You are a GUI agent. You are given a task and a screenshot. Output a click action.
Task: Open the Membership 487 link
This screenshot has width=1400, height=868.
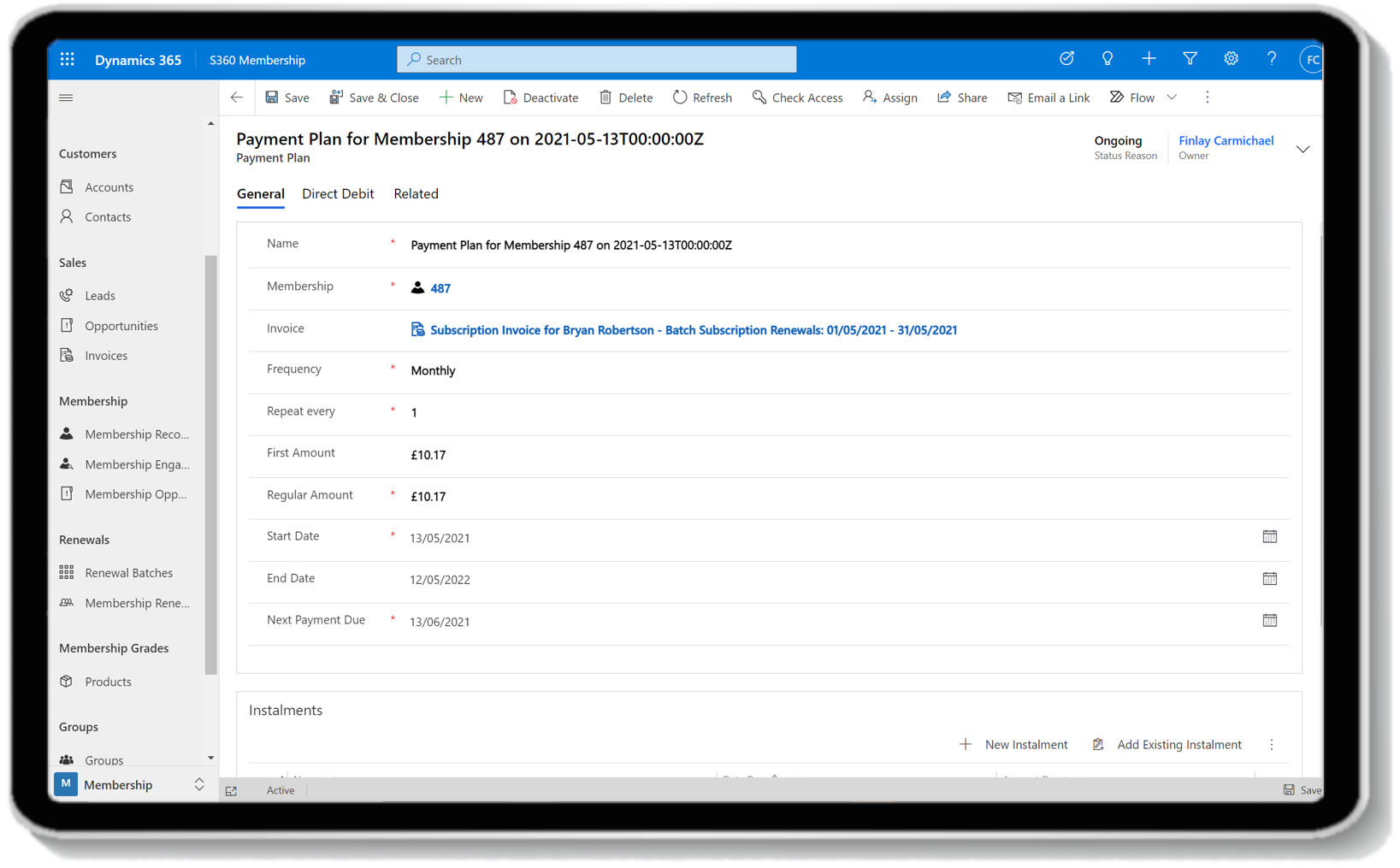point(440,288)
